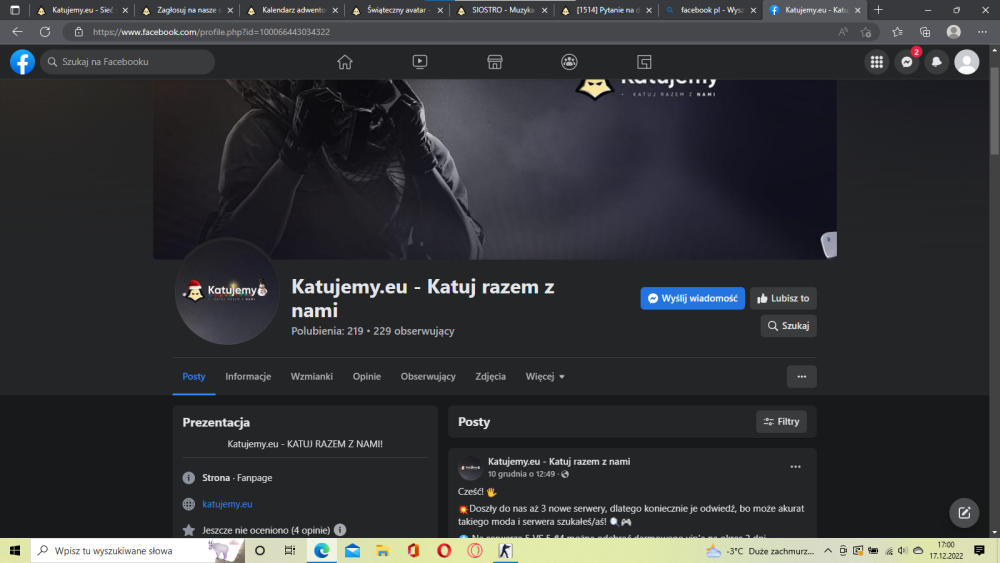Reload the page with the refresh icon
Screen dimensions: 1000x563
[45, 32]
